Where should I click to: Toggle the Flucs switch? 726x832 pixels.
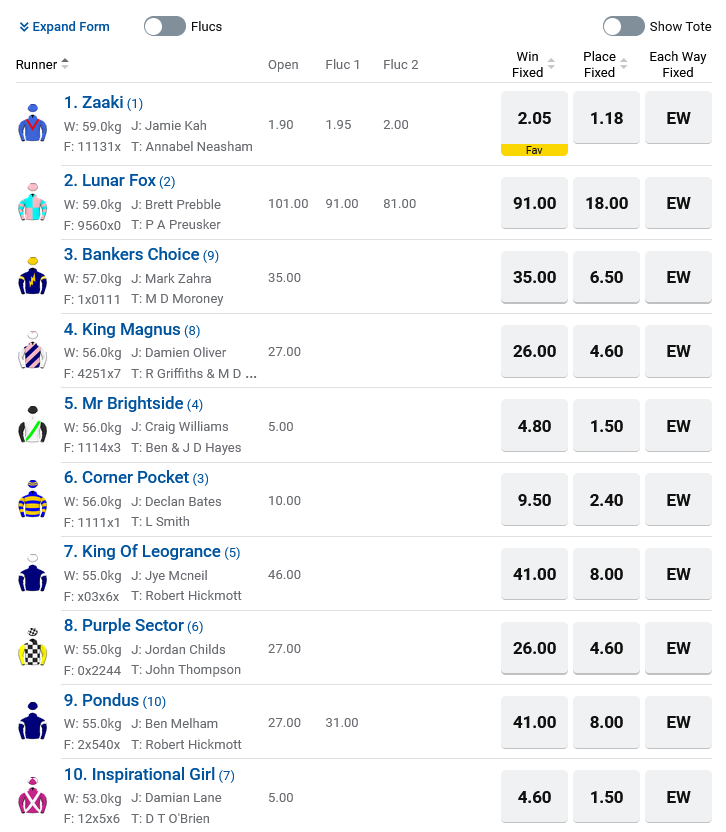[x=165, y=26]
